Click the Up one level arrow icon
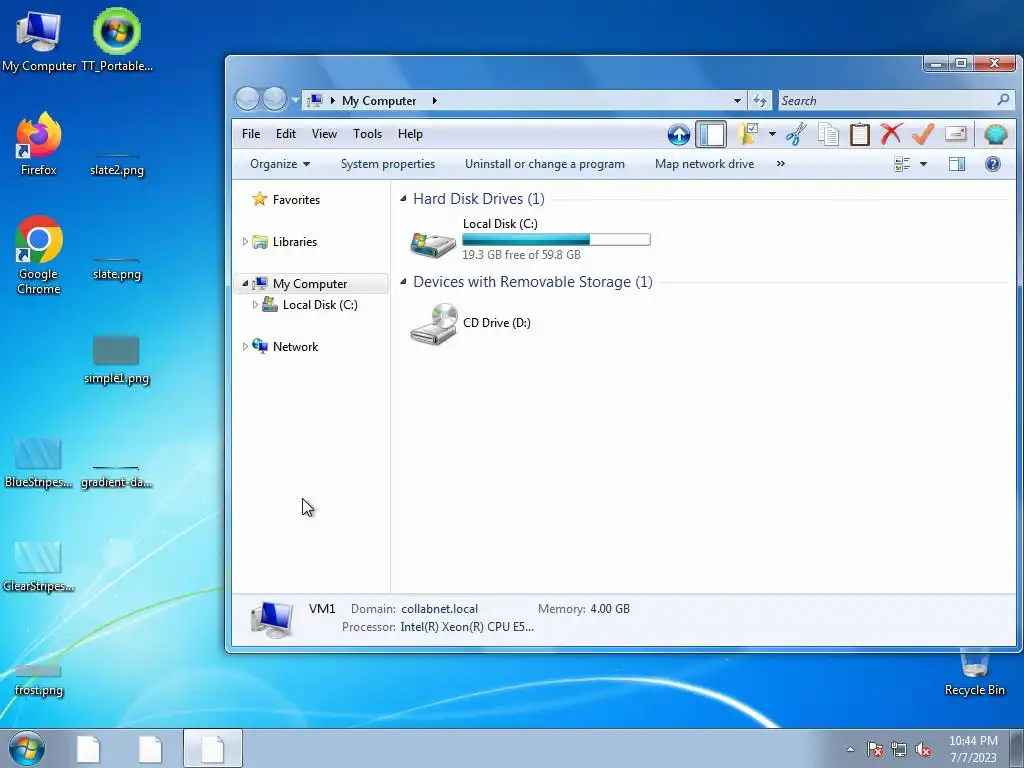The image size is (1024, 768). 679,135
